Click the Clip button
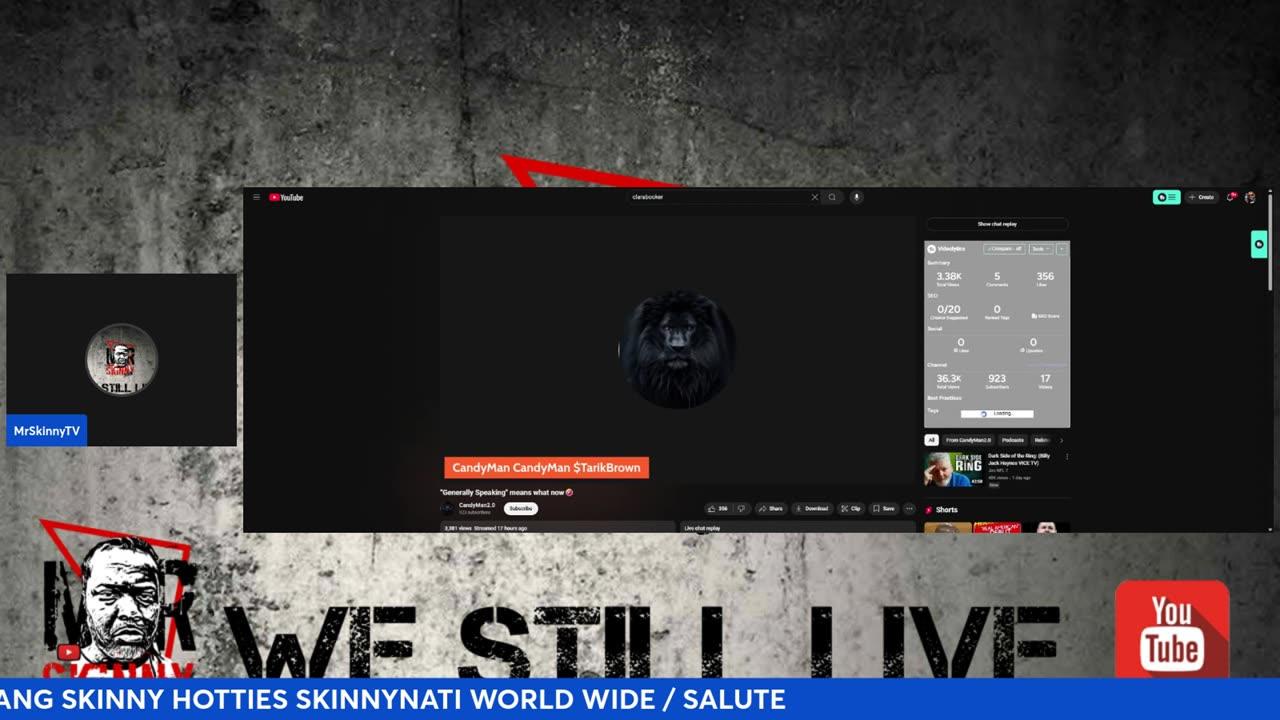 click(850, 508)
